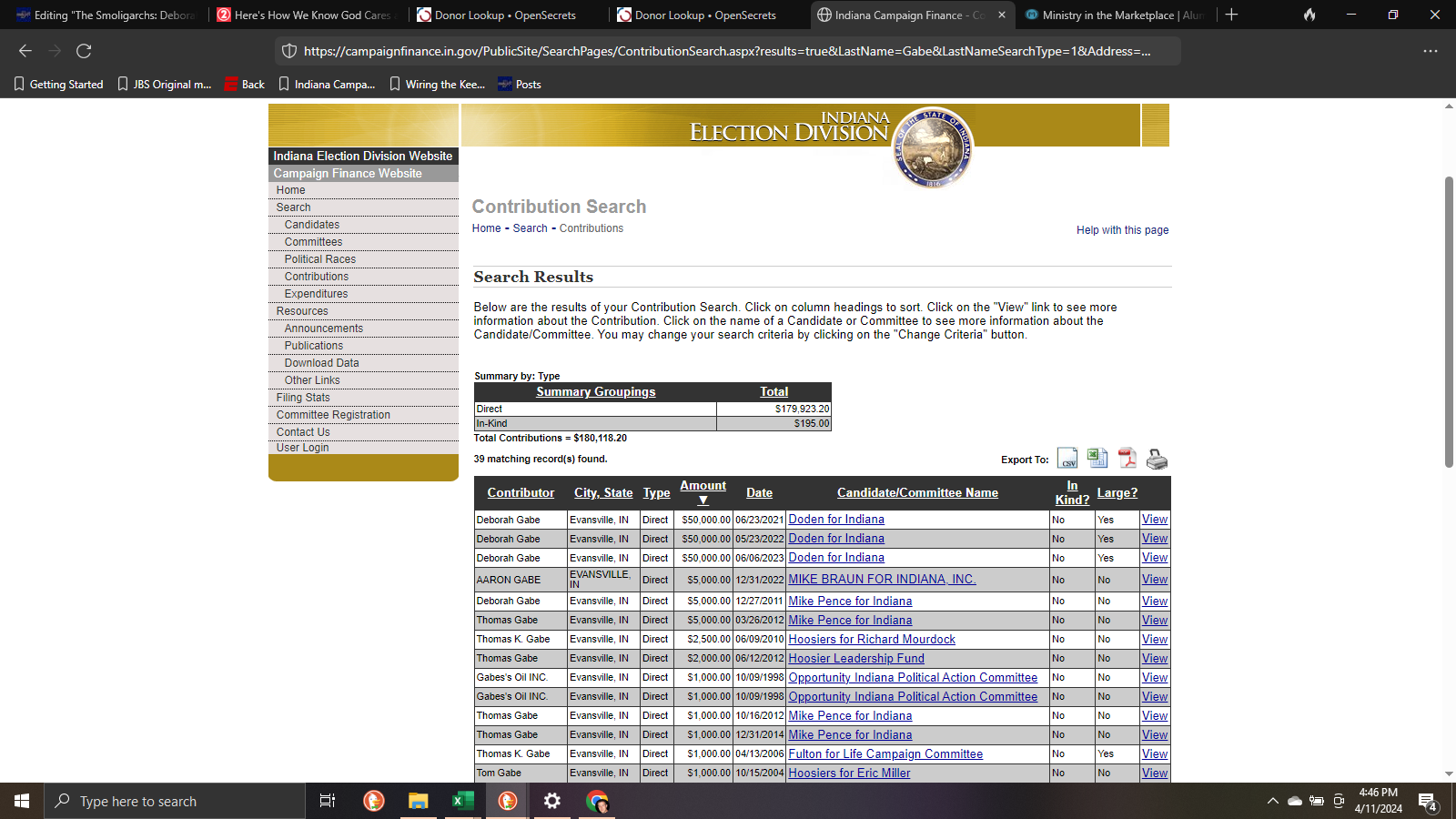Open Download Data in the sidebar
The image size is (1456, 819).
point(321,363)
